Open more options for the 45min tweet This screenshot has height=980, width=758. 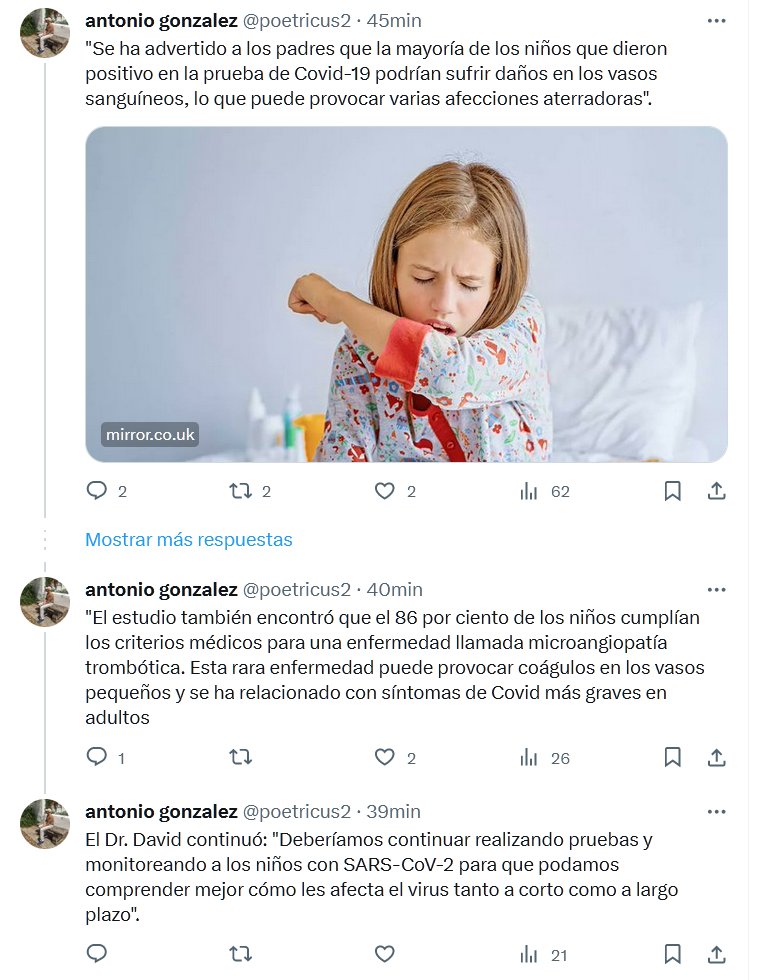pyautogui.click(x=716, y=20)
